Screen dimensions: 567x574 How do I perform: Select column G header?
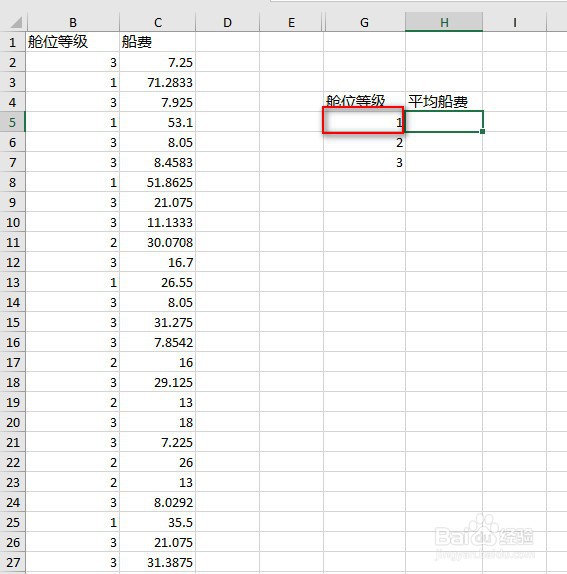tap(364, 22)
